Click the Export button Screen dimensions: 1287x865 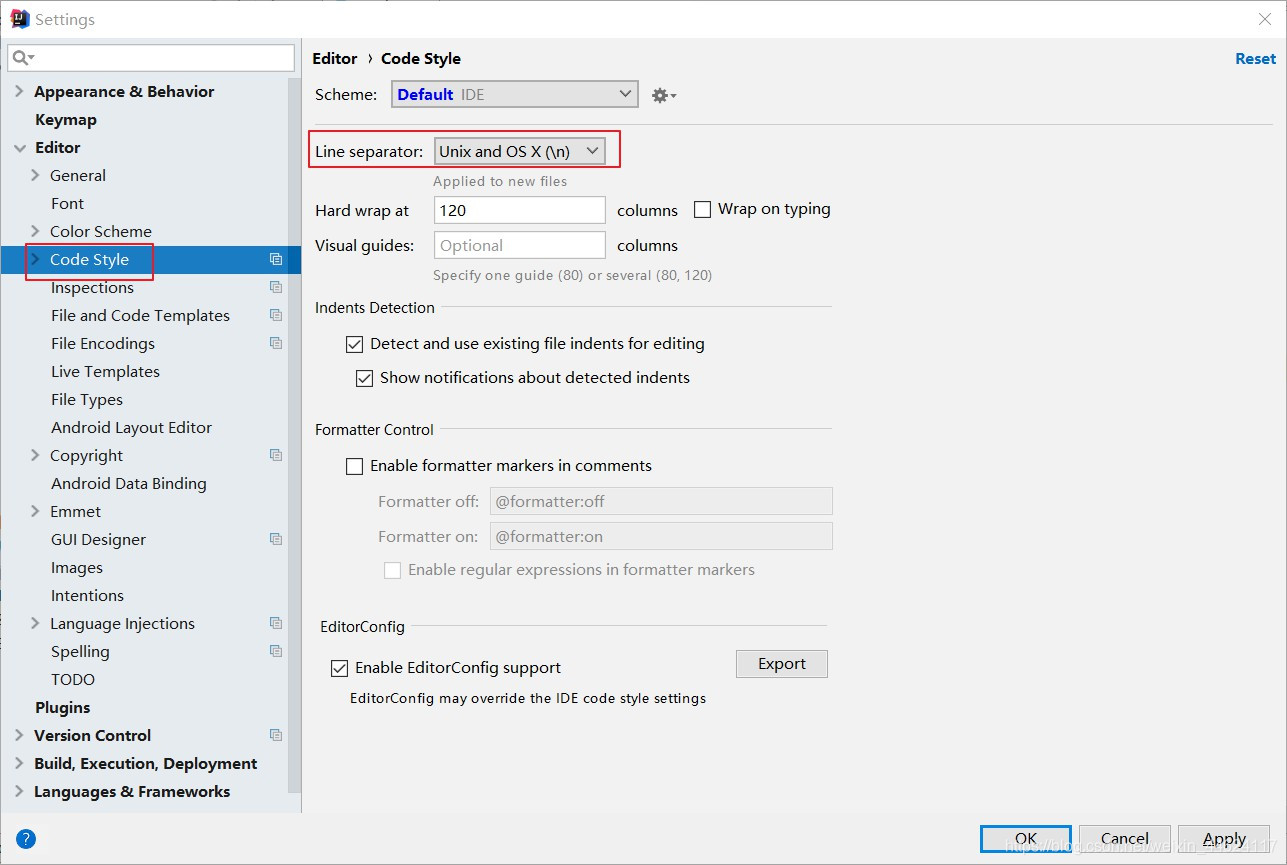(782, 664)
